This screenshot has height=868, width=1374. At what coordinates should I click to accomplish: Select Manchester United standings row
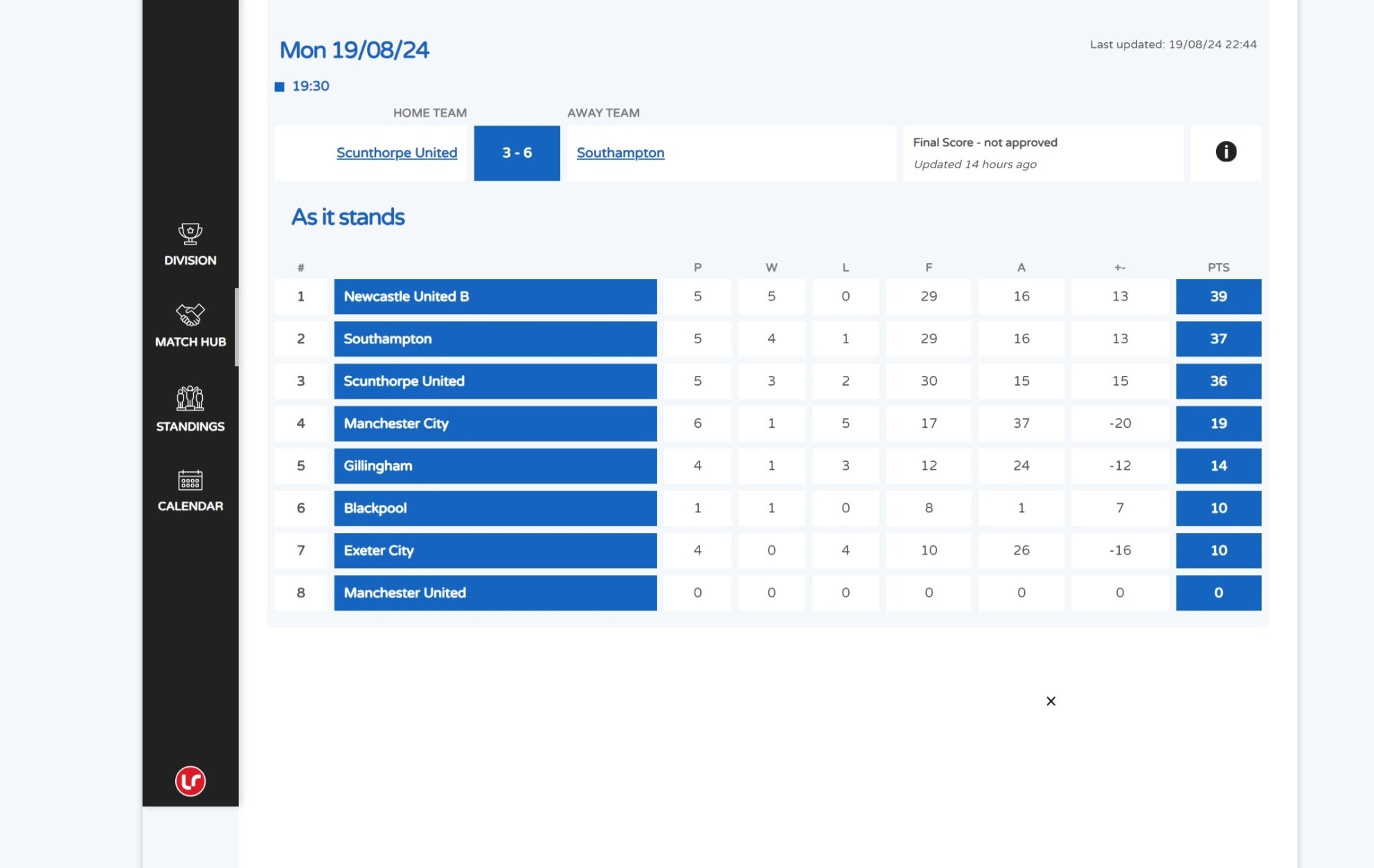coord(767,593)
